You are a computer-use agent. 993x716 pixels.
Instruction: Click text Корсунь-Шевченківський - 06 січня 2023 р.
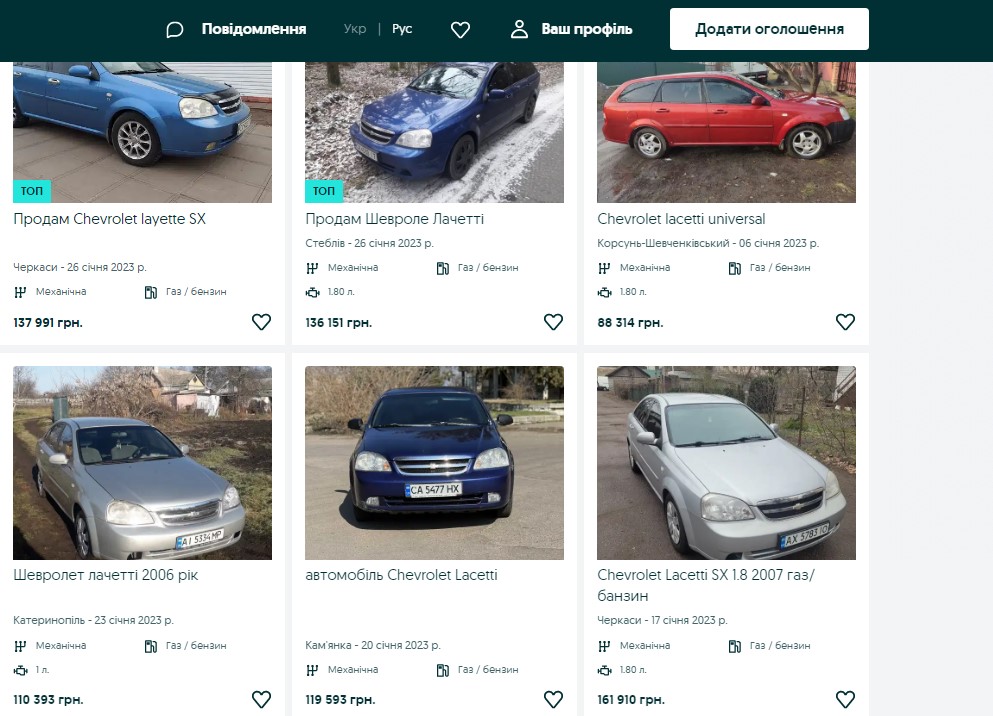[708, 243]
